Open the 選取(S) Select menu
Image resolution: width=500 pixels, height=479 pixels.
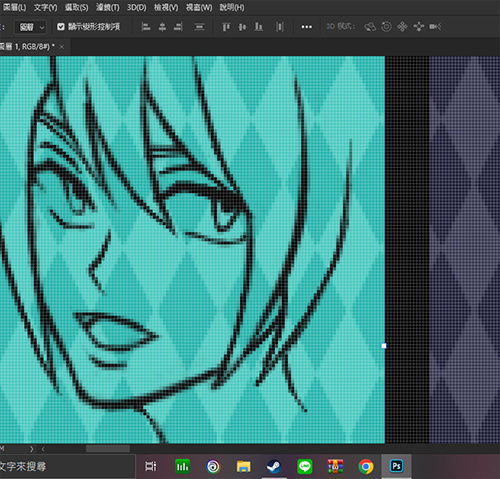(76, 7)
